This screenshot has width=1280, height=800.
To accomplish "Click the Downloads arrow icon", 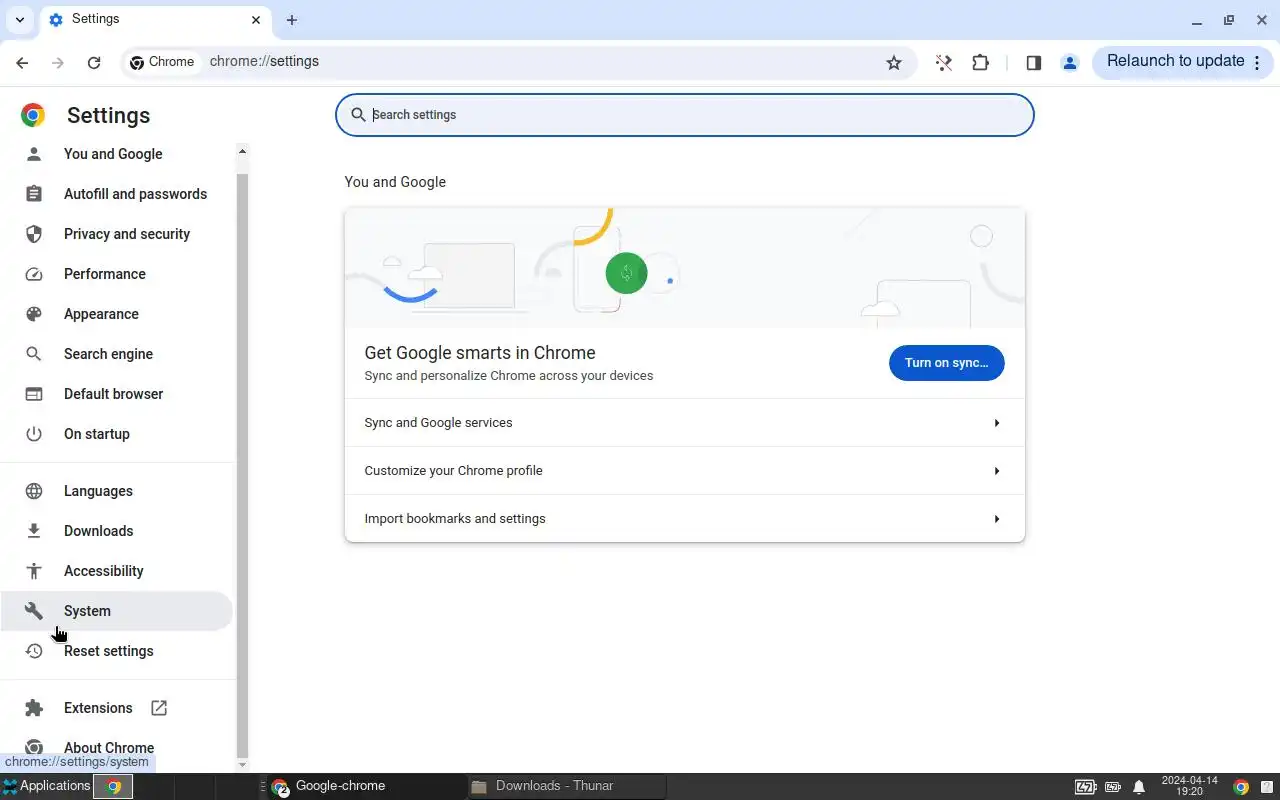I will pyautogui.click(x=34, y=531).
